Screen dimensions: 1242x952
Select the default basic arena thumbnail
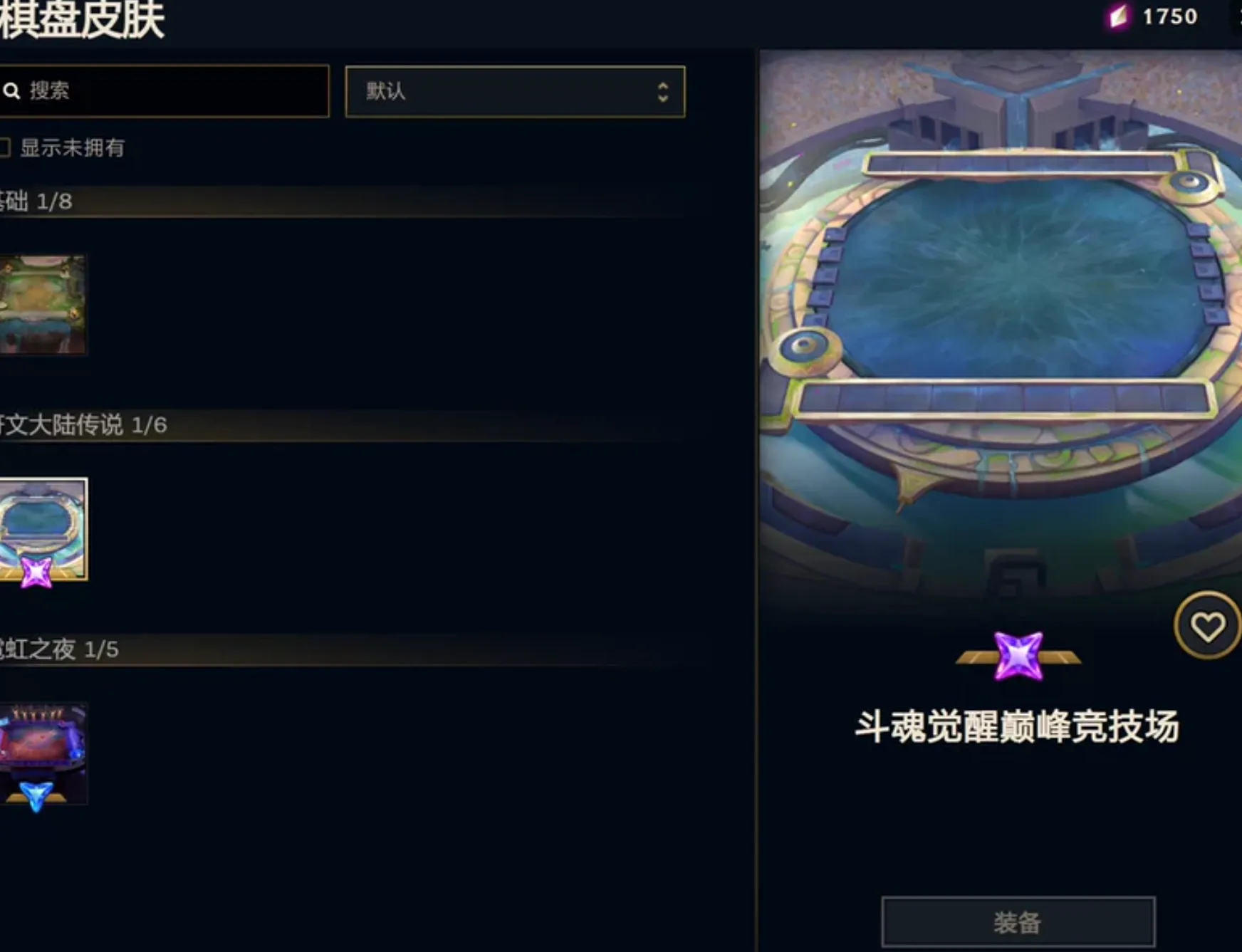[x=43, y=305]
